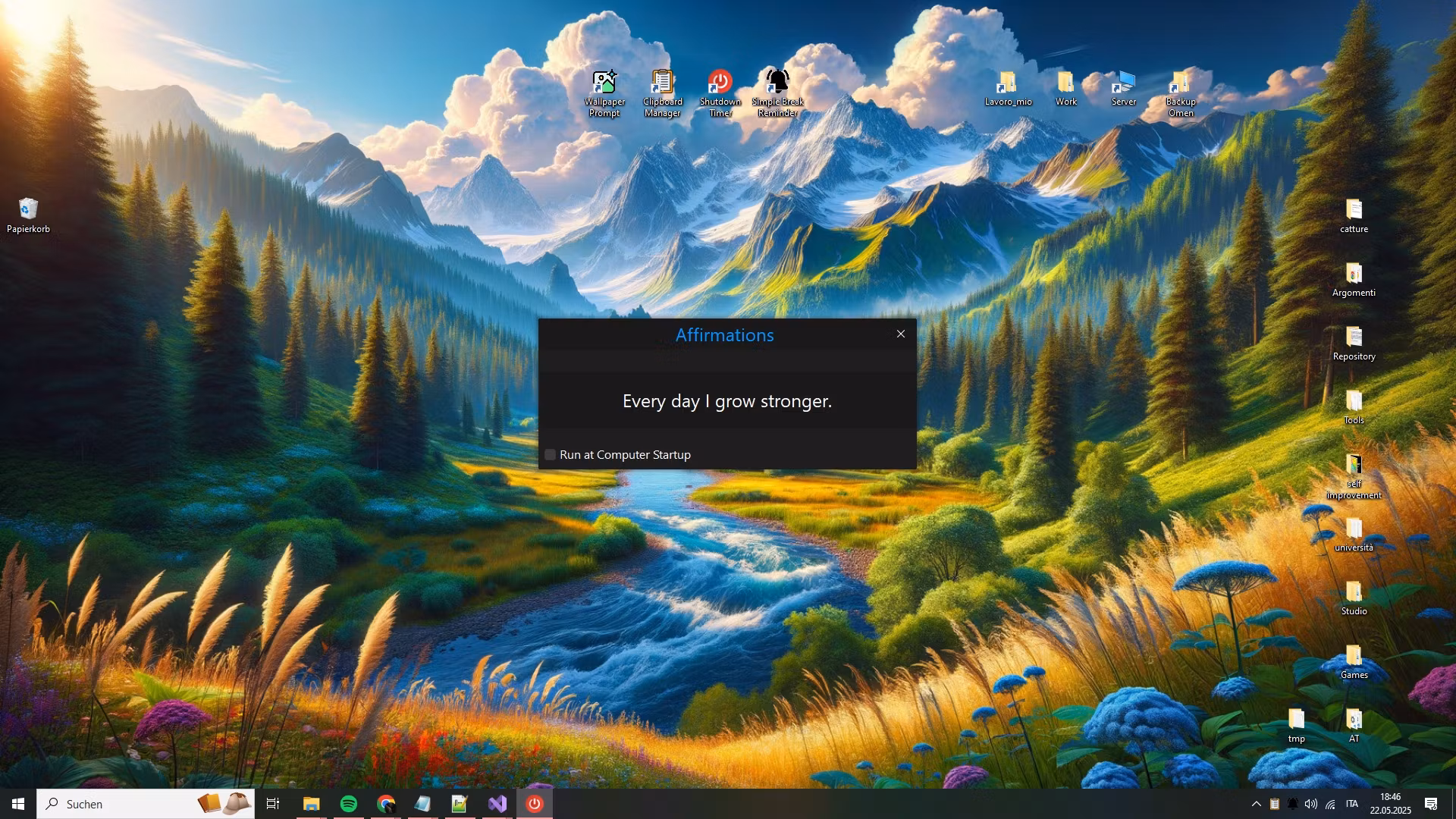Select the Lavoro_mio folder shortcut

1008,88
